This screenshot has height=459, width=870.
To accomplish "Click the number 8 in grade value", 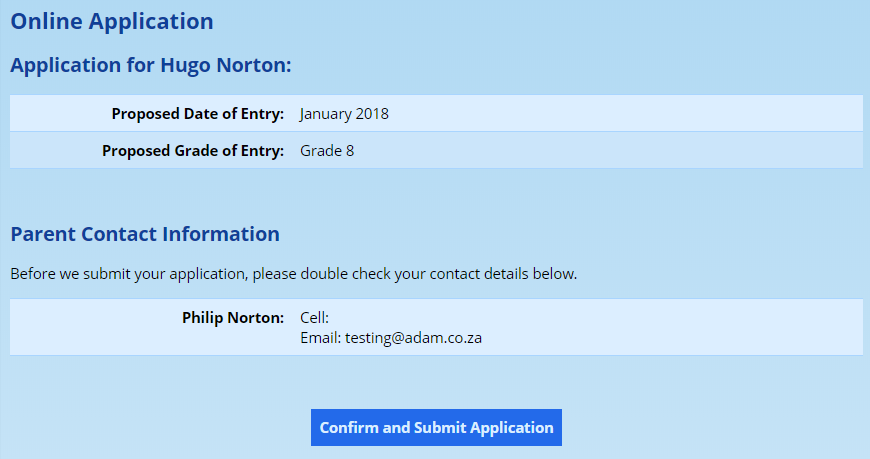I will (350, 151).
